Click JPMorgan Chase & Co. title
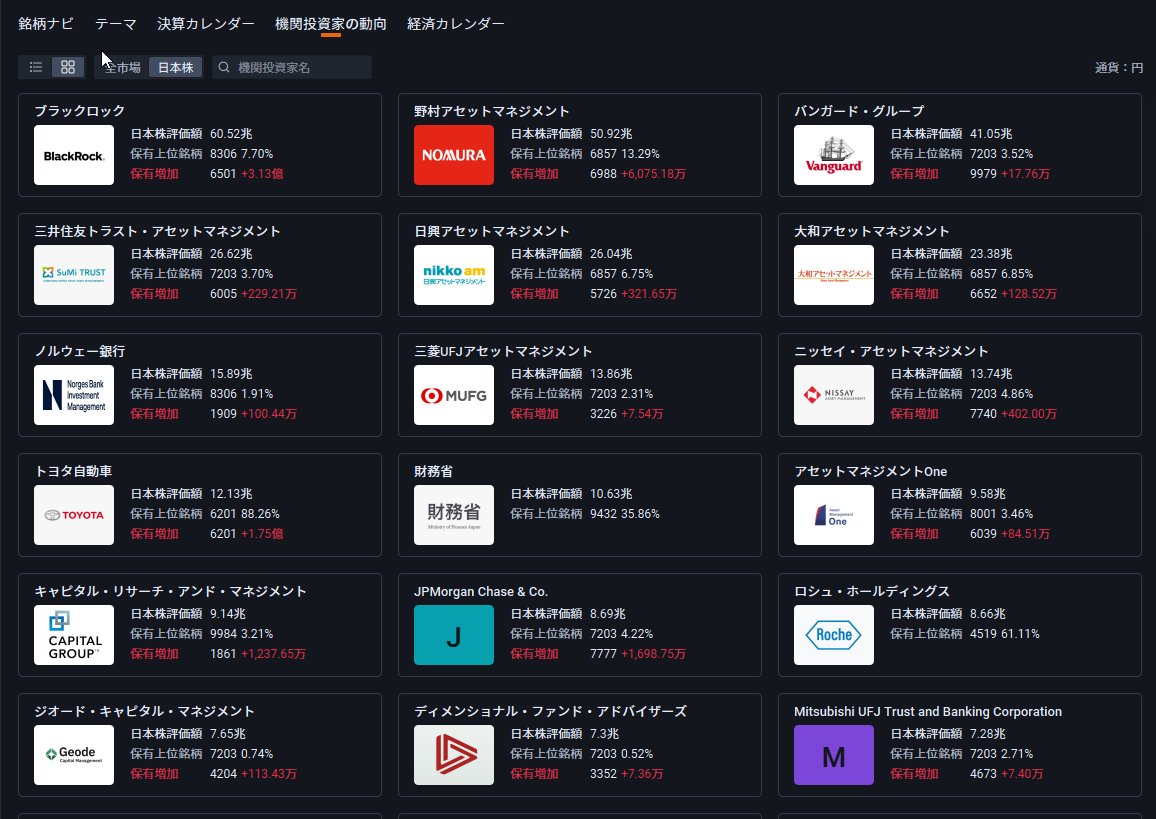This screenshot has height=819, width=1156. (481, 591)
